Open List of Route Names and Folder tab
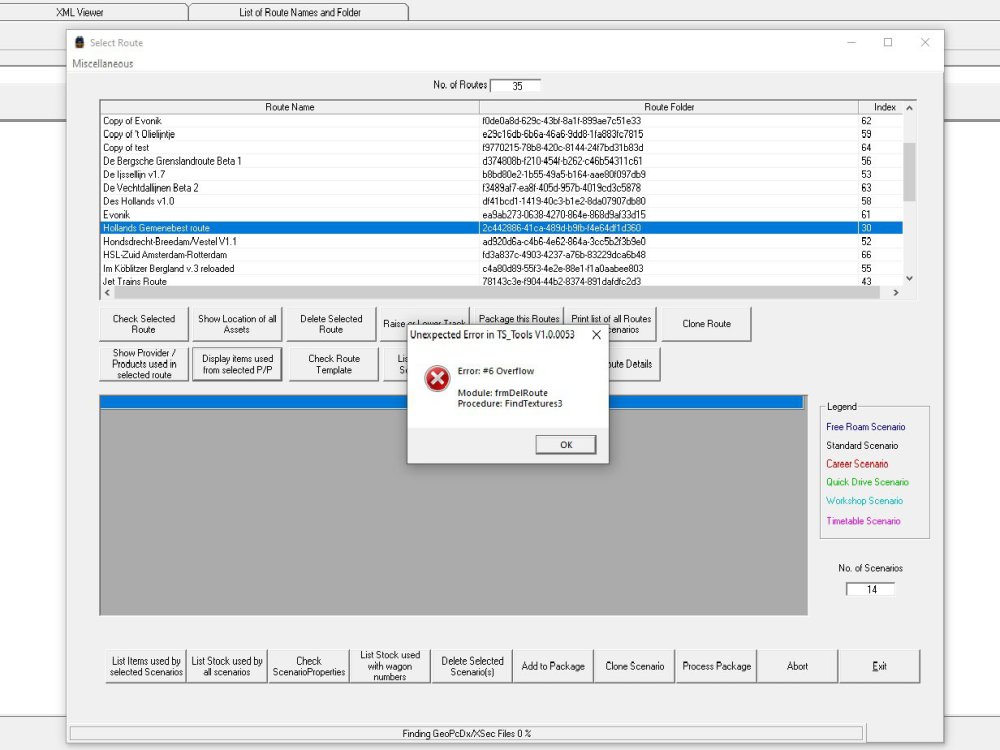1000x750 pixels. [300, 12]
